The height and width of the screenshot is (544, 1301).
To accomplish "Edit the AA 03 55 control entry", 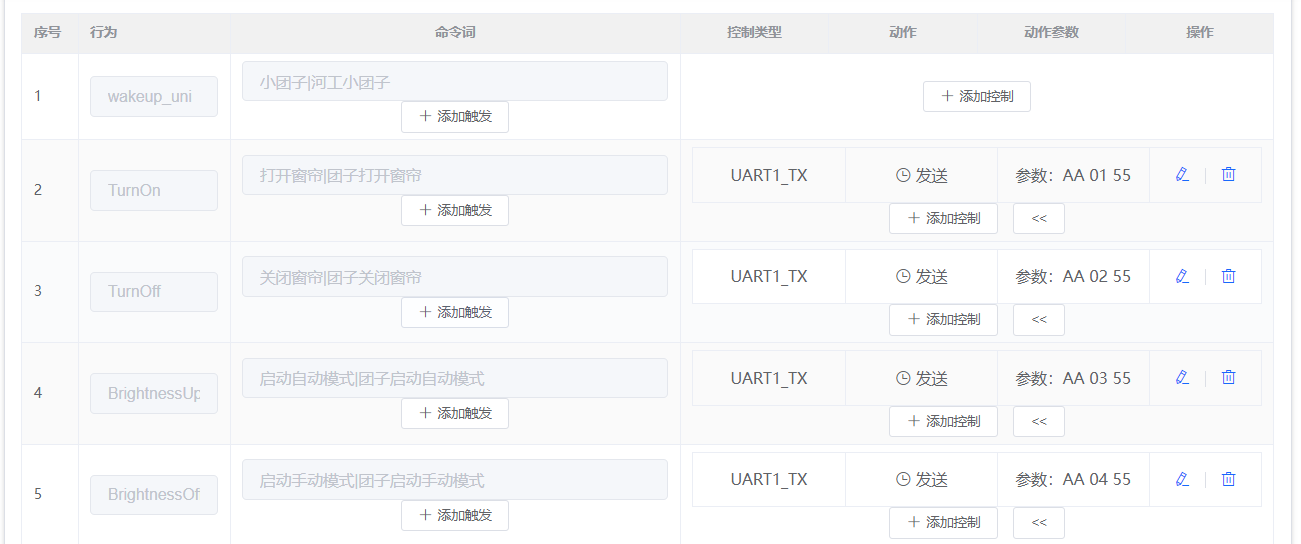I will click(x=1182, y=378).
